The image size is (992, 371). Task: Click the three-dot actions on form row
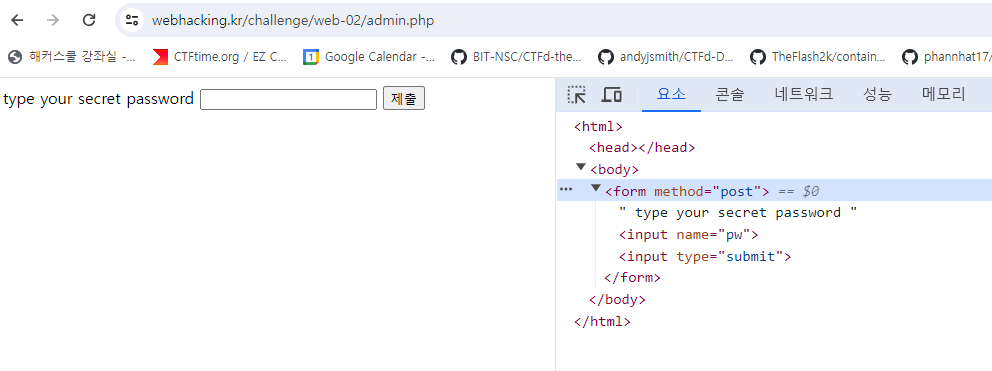(x=566, y=189)
